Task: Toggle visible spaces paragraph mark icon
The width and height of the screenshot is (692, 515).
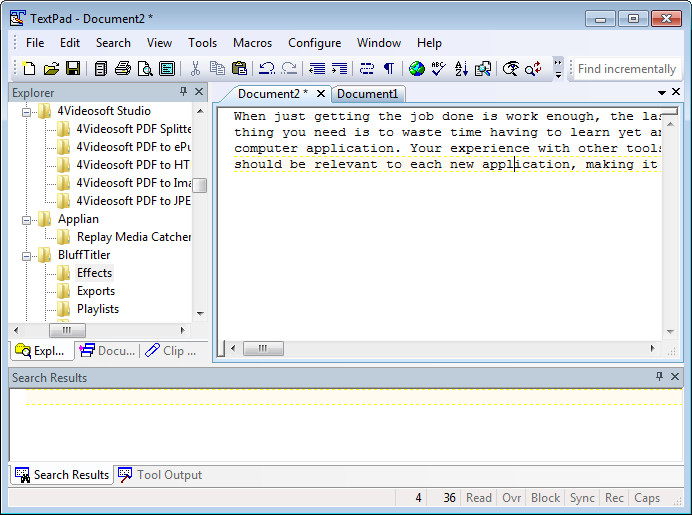Action: pyautogui.click(x=389, y=68)
